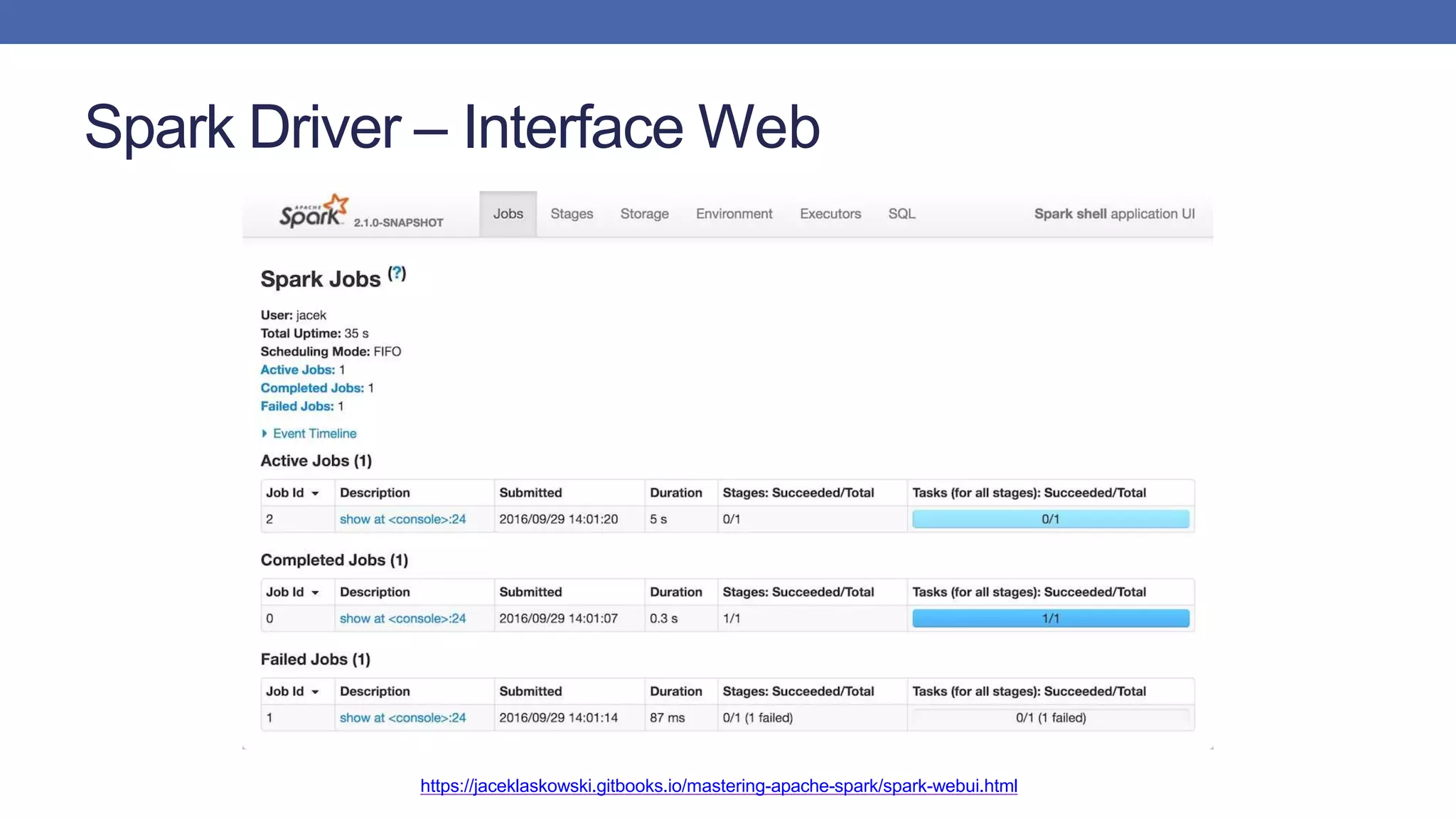Viewport: 1456px width, 819px height.
Task: Click the Apache Spark logo
Action: [x=314, y=211]
